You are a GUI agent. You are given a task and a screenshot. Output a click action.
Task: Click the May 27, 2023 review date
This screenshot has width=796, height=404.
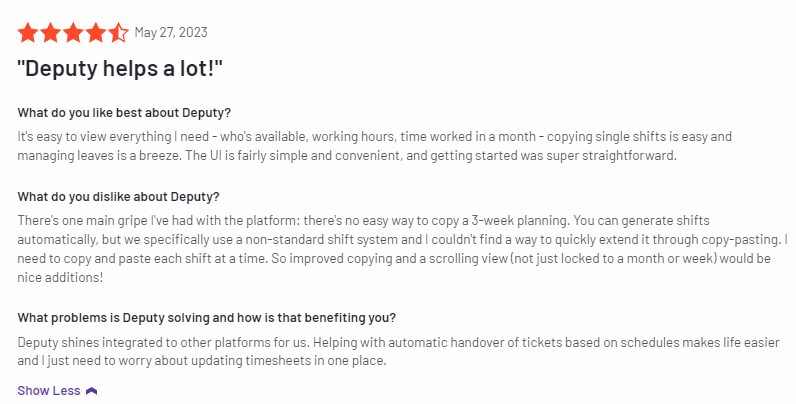click(x=171, y=32)
